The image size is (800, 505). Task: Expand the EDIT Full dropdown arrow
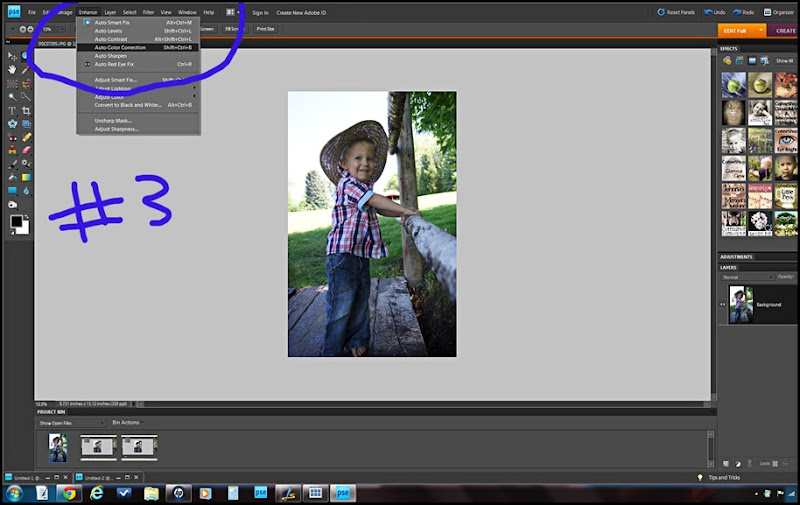tap(761, 30)
